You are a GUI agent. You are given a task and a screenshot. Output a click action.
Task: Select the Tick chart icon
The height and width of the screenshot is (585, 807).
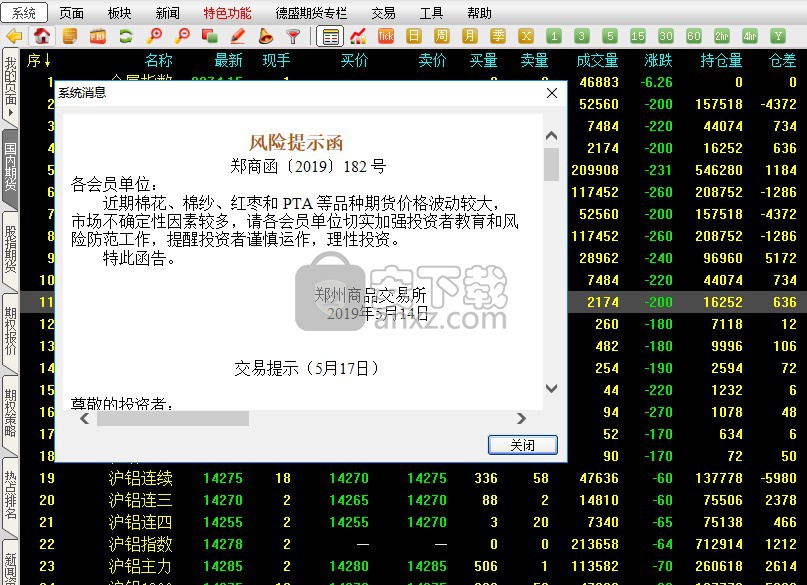386,36
